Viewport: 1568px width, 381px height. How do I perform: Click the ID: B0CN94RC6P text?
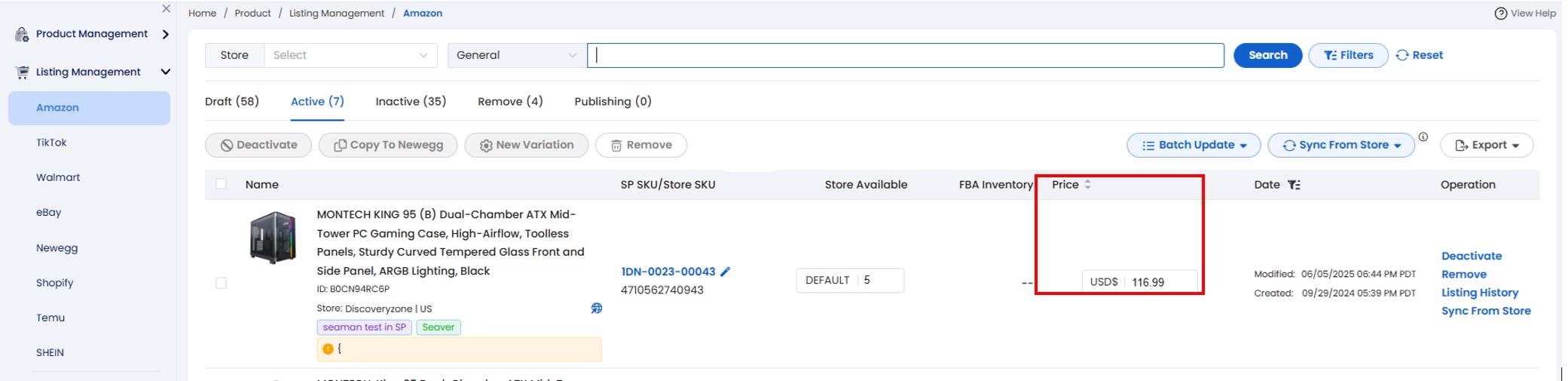pyautogui.click(x=353, y=289)
